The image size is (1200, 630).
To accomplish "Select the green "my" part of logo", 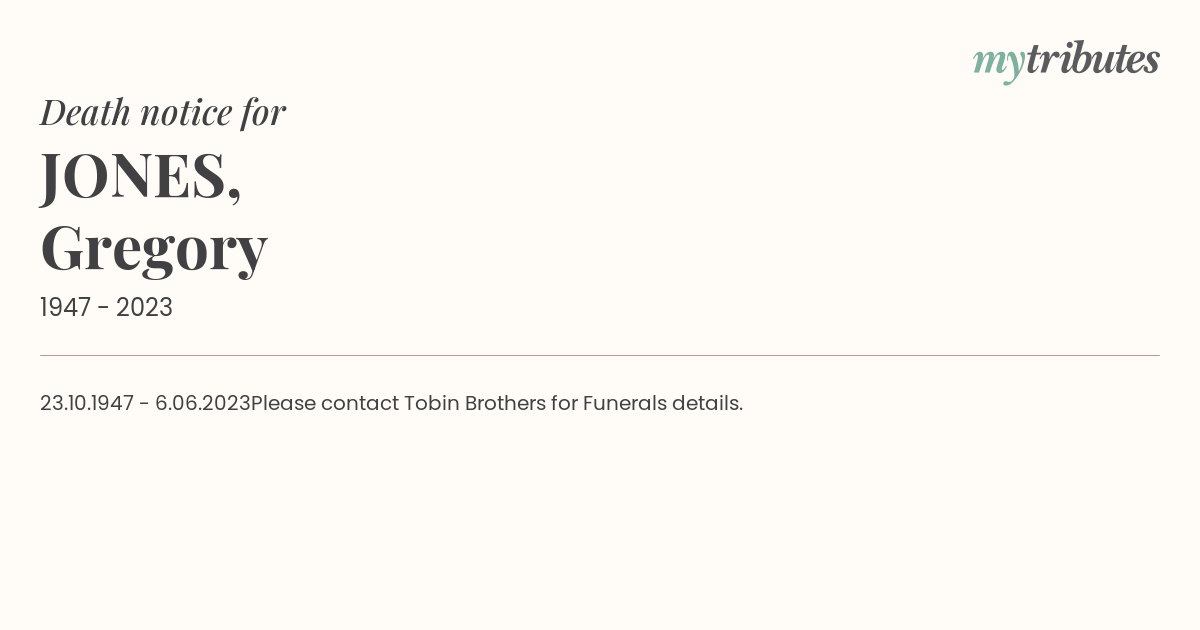I will (999, 64).
